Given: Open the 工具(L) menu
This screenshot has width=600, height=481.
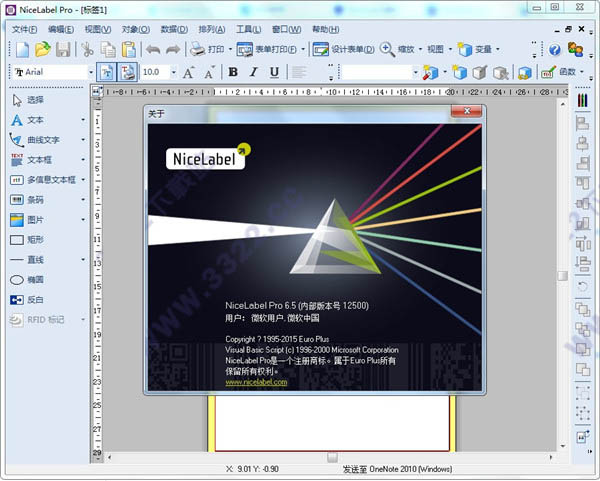Looking at the screenshot, I should [x=248, y=29].
